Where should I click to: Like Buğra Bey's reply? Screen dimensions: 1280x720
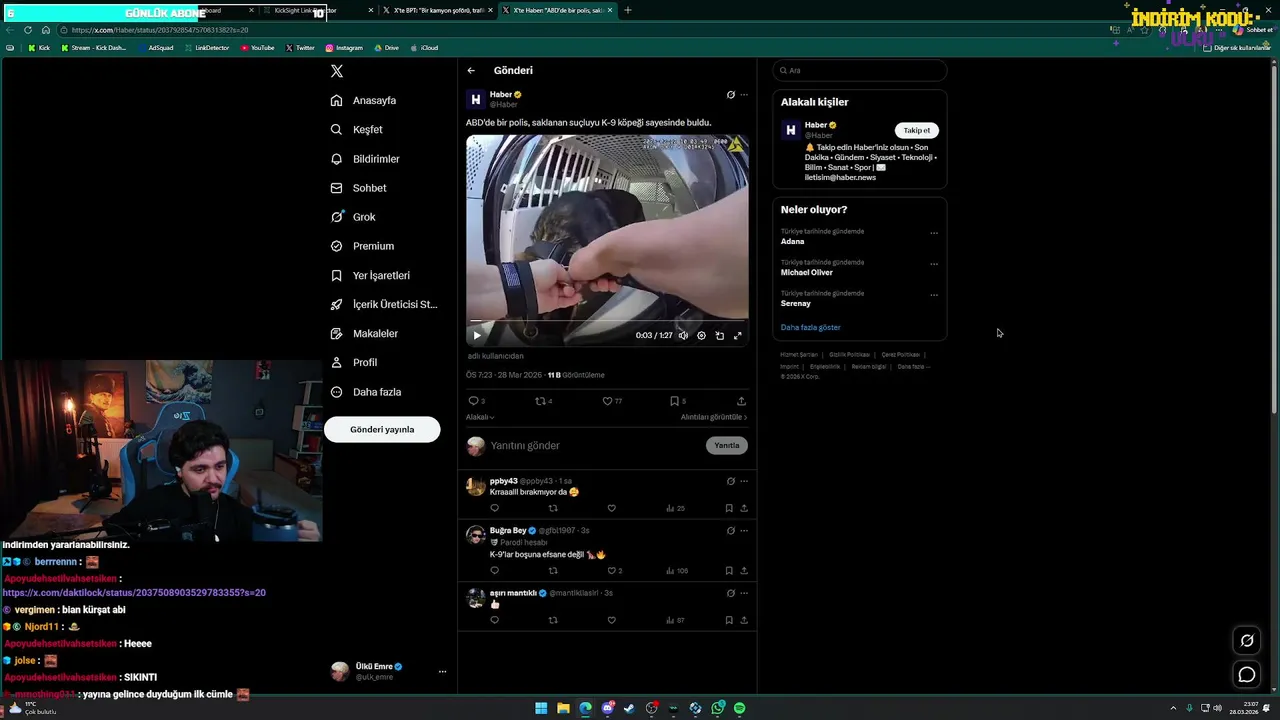click(x=611, y=571)
